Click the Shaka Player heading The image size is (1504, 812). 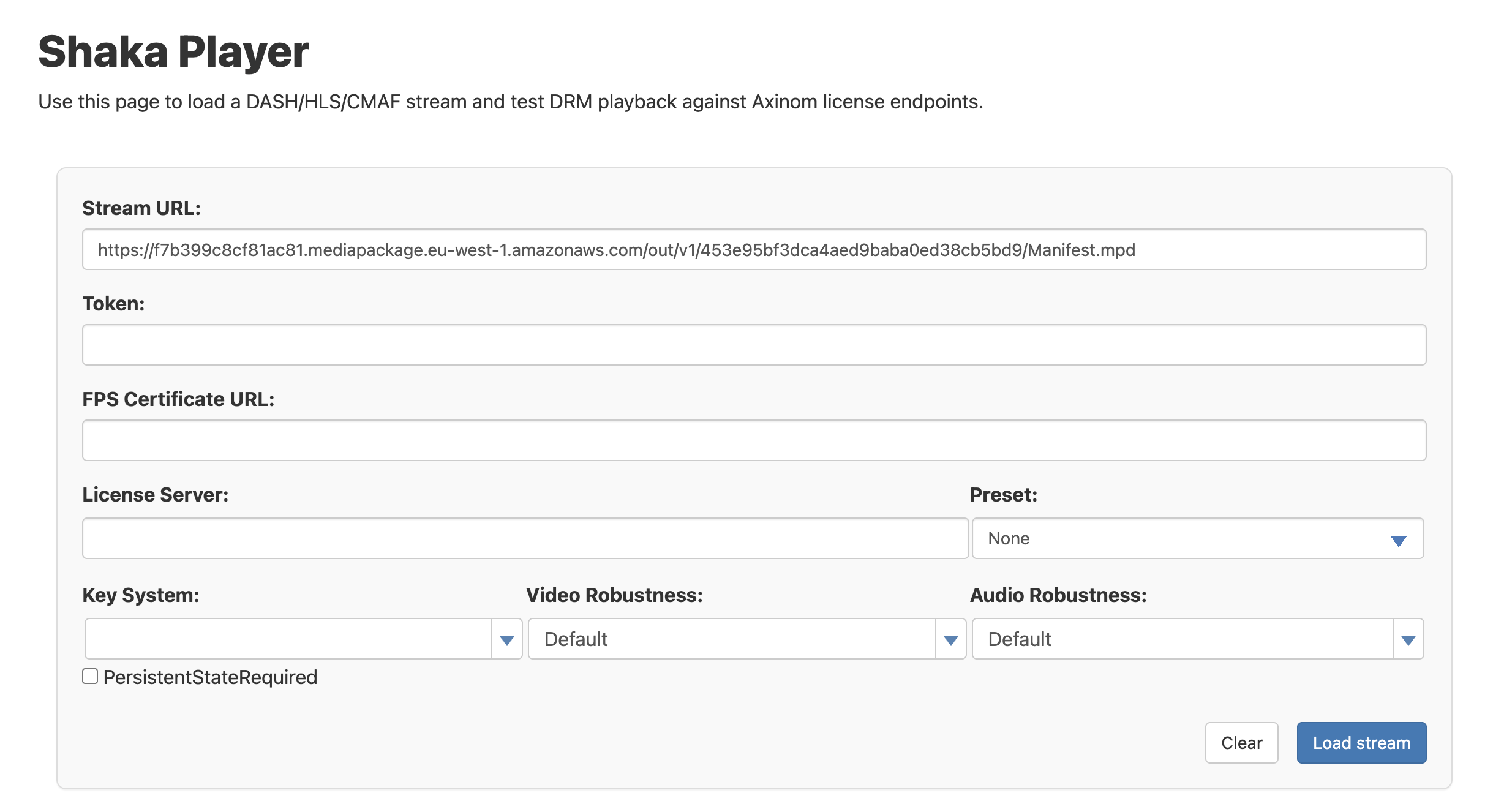pyautogui.click(x=173, y=52)
